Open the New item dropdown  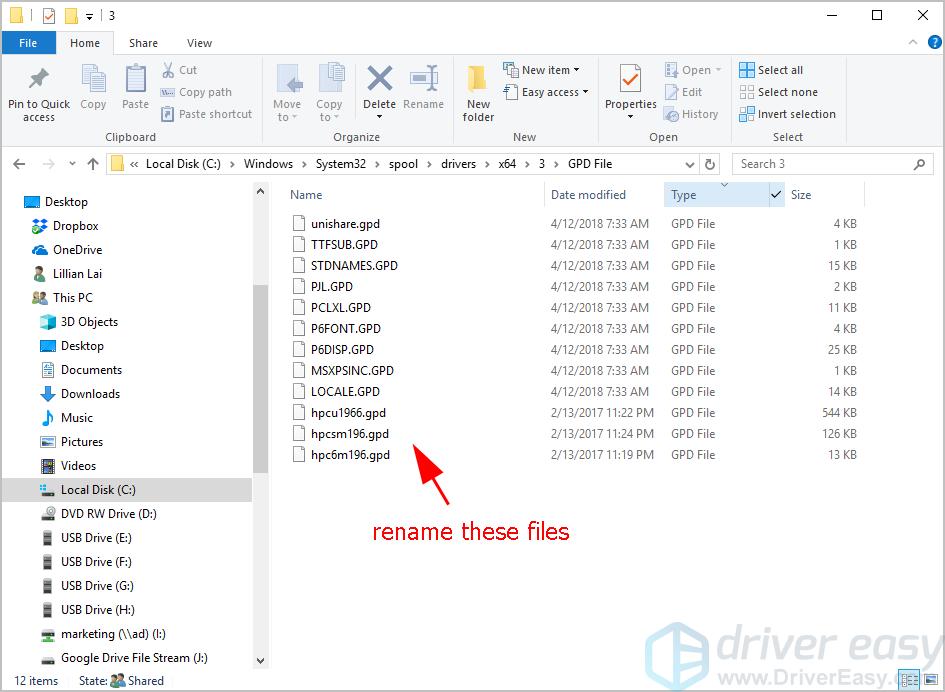tap(543, 69)
